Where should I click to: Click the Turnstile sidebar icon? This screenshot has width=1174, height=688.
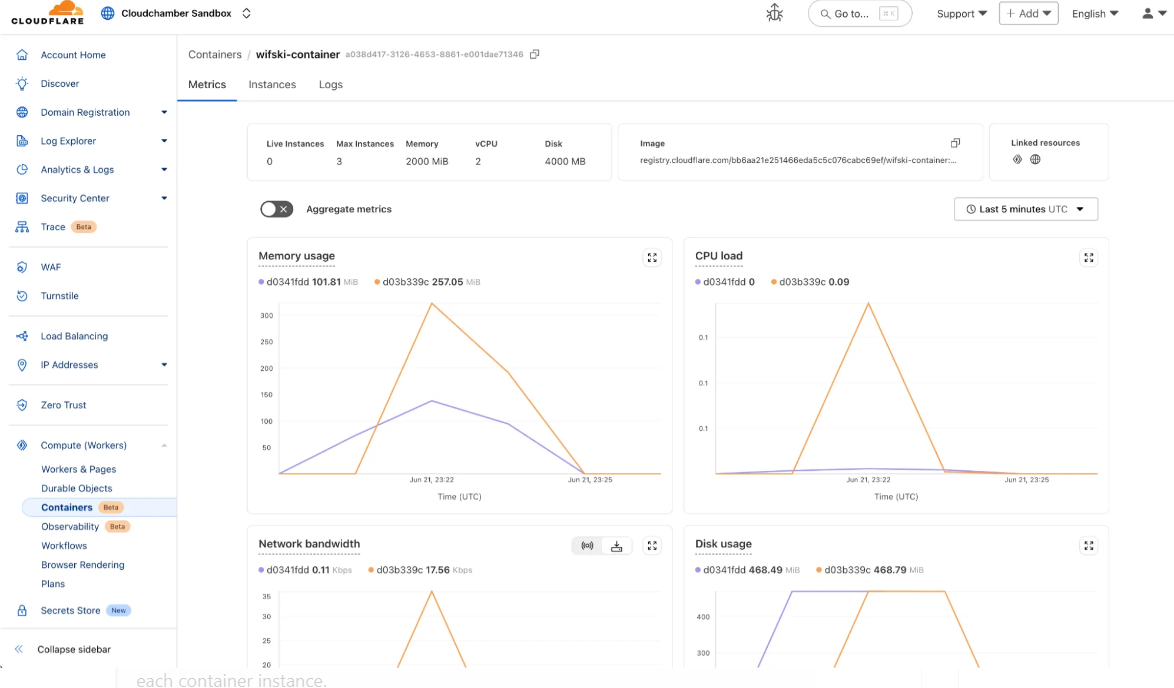point(22,296)
